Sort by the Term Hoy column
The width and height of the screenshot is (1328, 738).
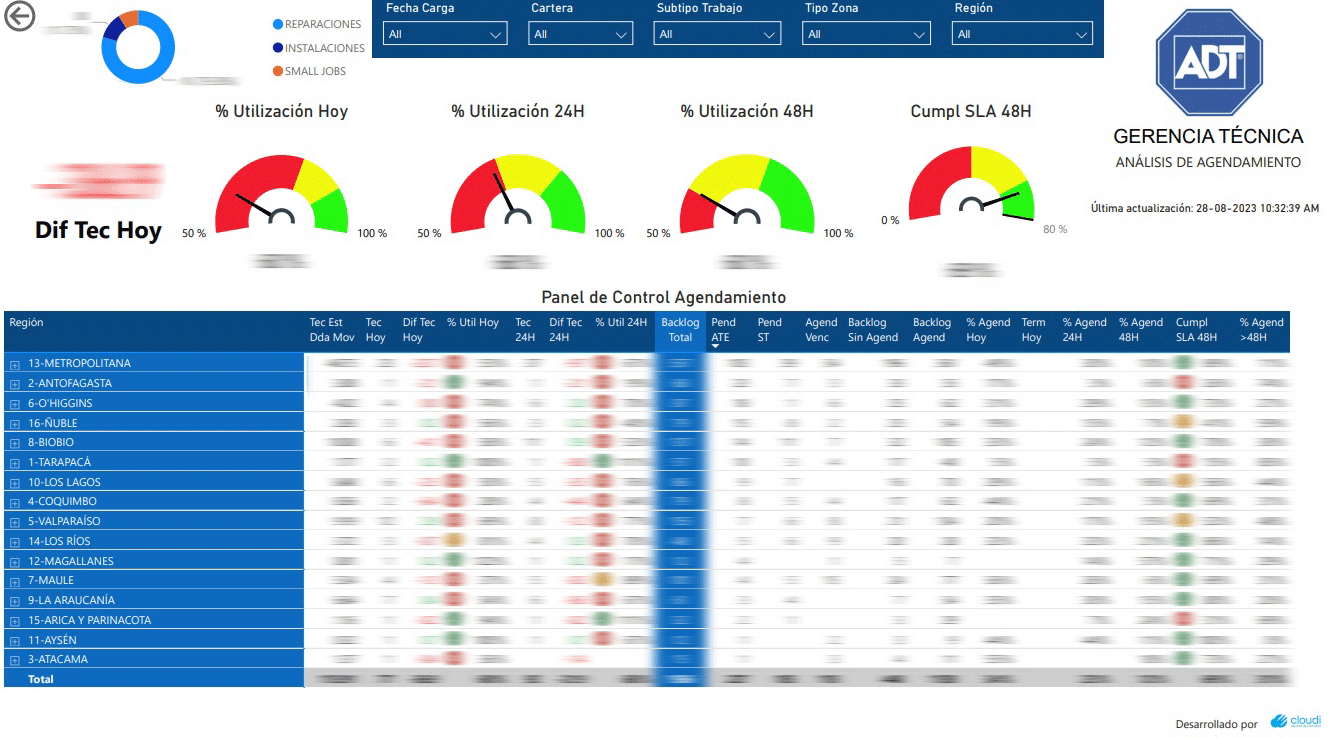click(1033, 330)
